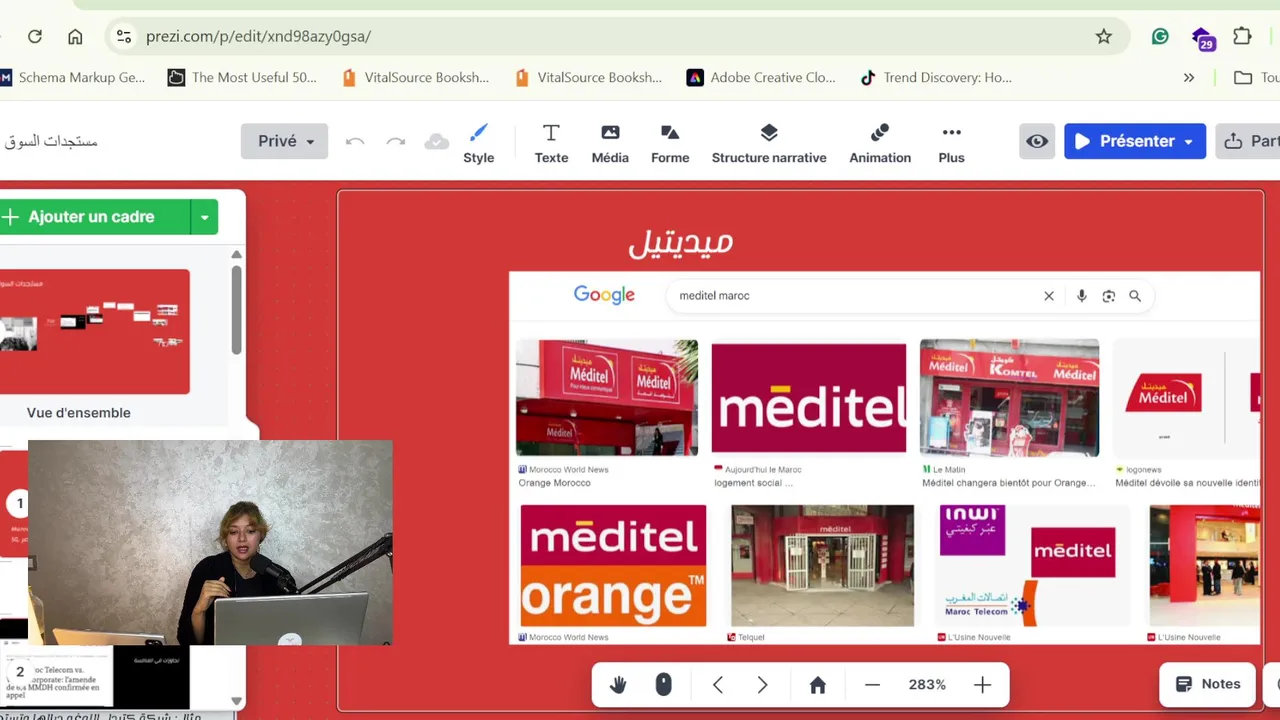The height and width of the screenshot is (720, 1280).
Task: Click the frame list scrollbar thumb
Action: click(236, 310)
